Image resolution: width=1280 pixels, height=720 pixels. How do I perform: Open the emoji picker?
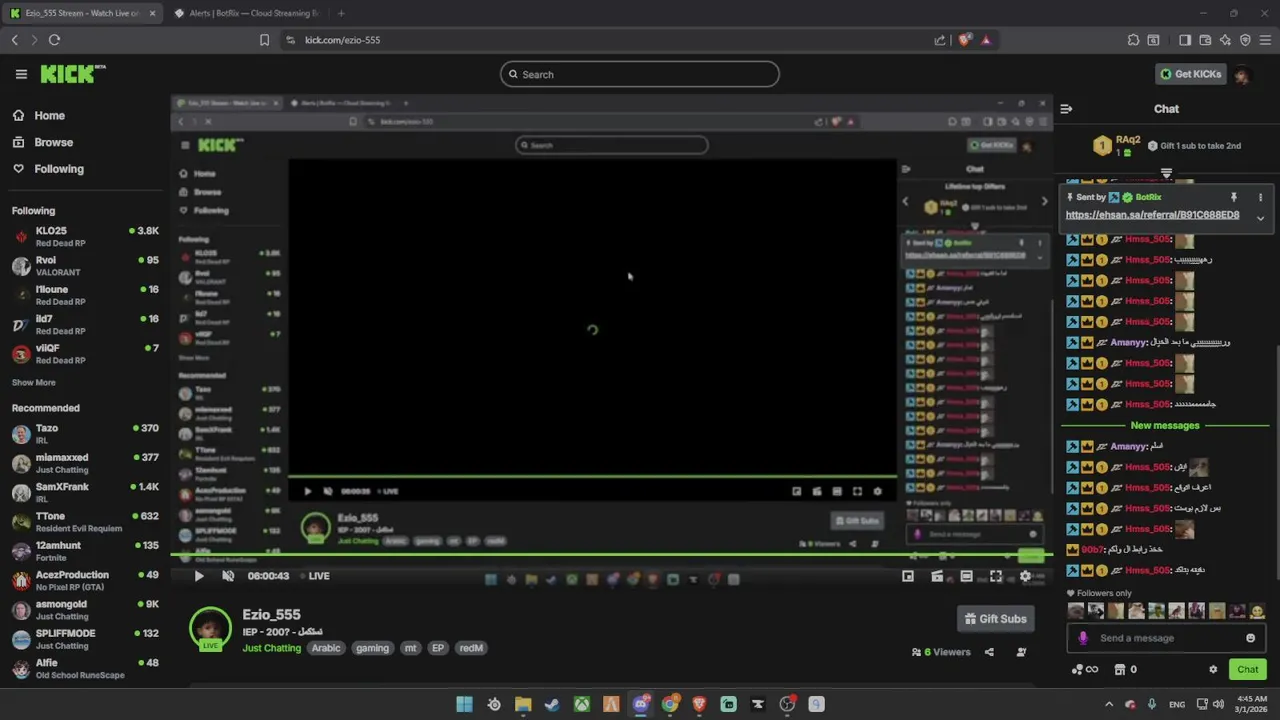pyautogui.click(x=1250, y=638)
